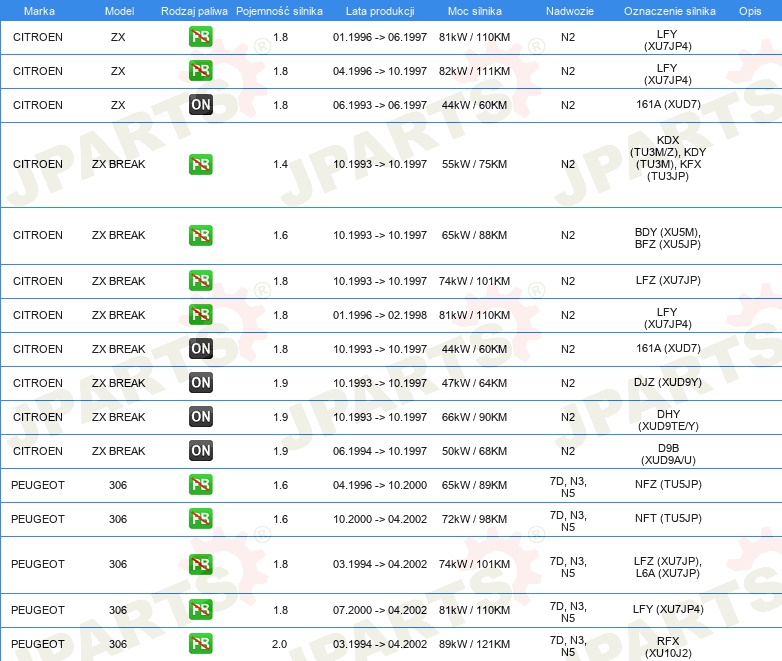Select DHY (XUD9TE/Y) engine code
Viewport: 782px width, 661px height.
click(x=668, y=420)
